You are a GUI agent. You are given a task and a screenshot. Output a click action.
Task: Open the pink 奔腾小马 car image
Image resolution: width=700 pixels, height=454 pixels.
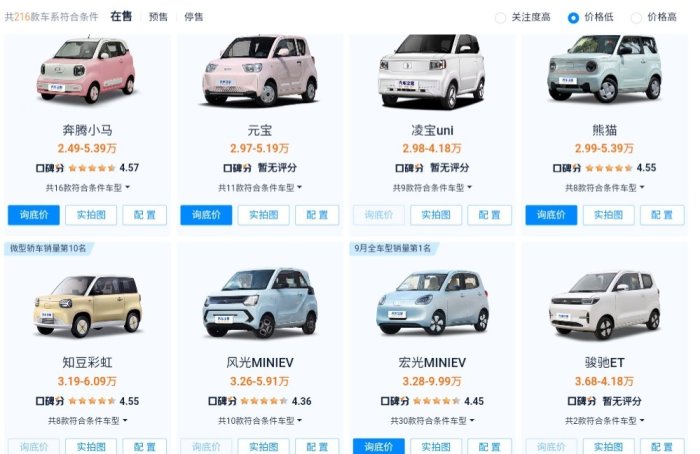(x=87, y=70)
